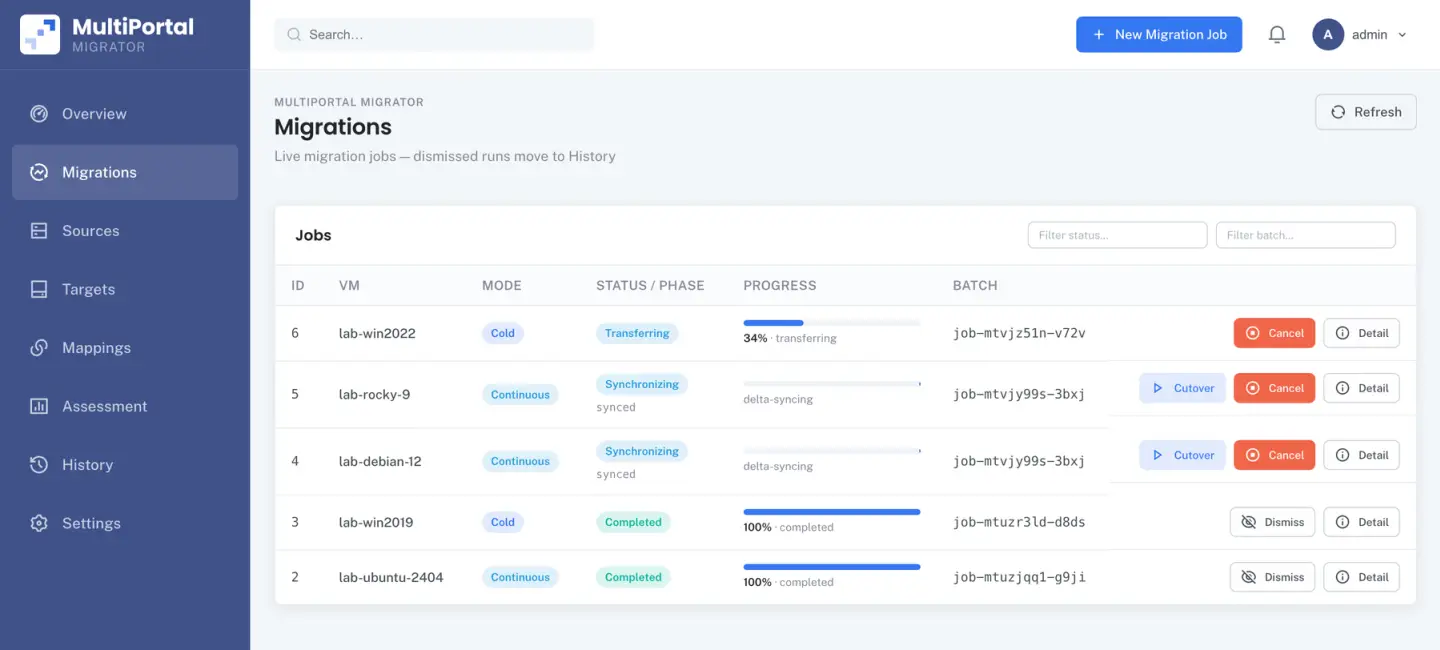Click the Sources server icon in sidebar
The image size is (1440, 650).
click(39, 231)
